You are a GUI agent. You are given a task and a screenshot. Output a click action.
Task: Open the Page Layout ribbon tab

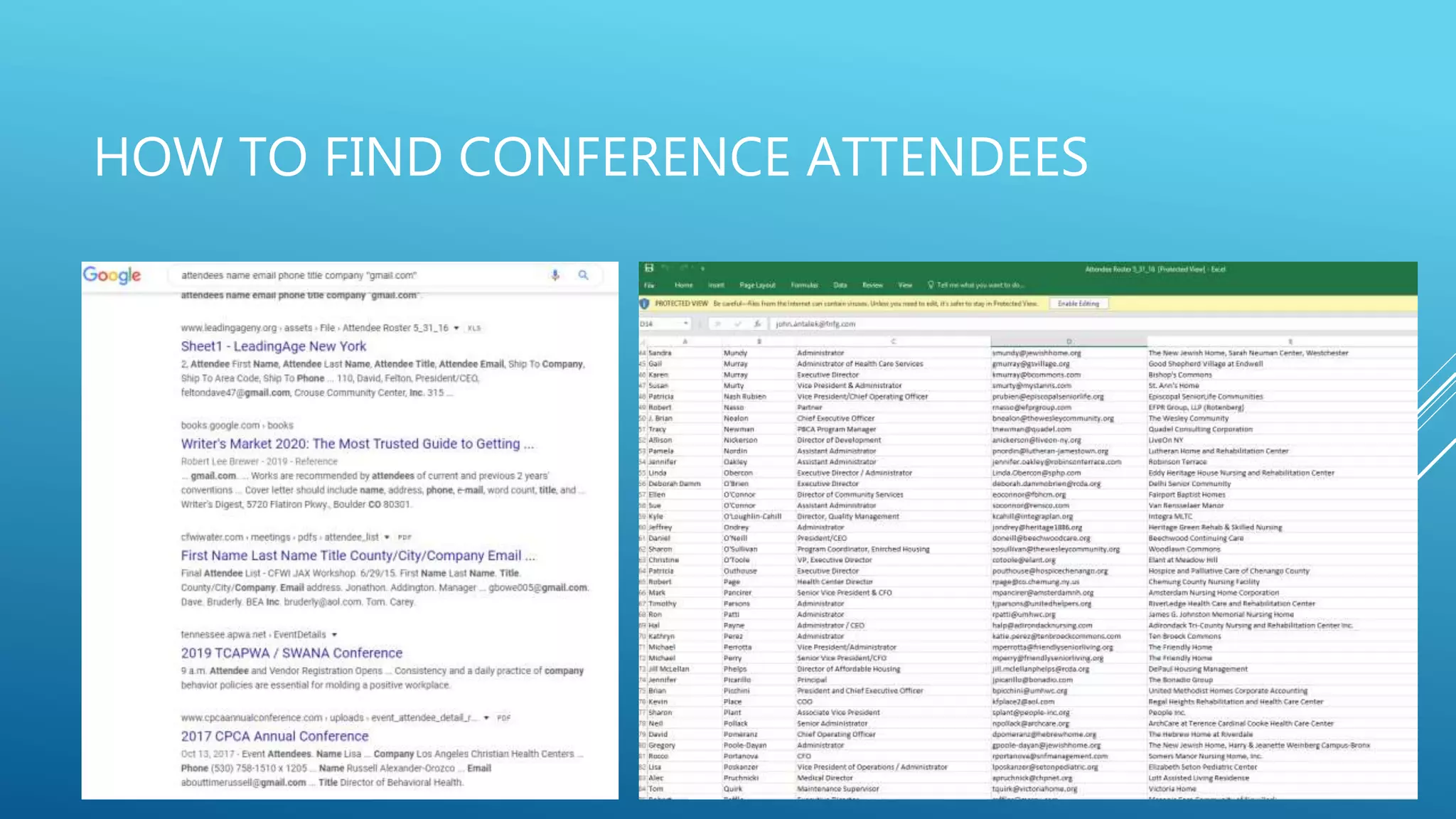757,285
